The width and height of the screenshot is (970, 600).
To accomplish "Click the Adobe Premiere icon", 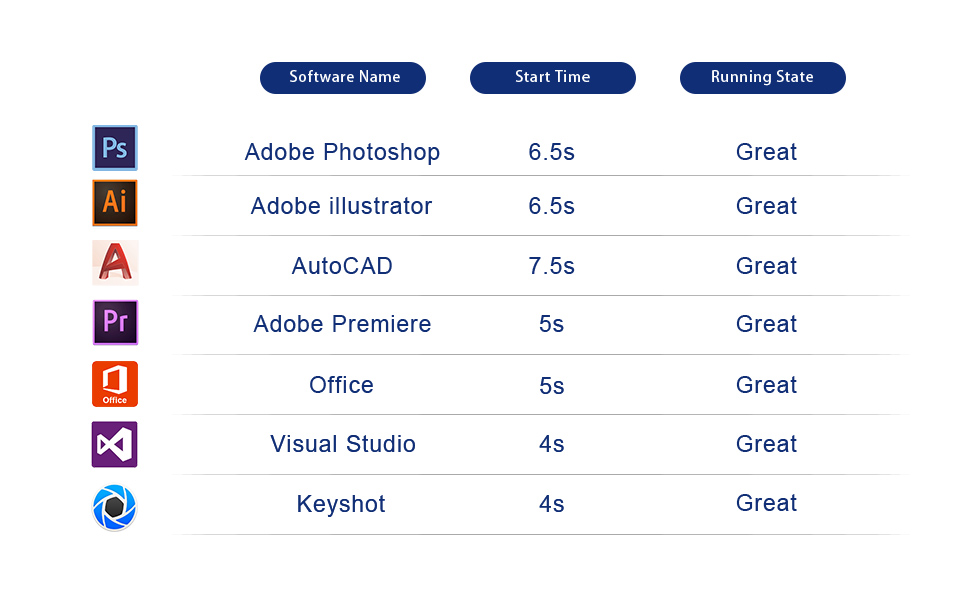I will click(x=115, y=323).
